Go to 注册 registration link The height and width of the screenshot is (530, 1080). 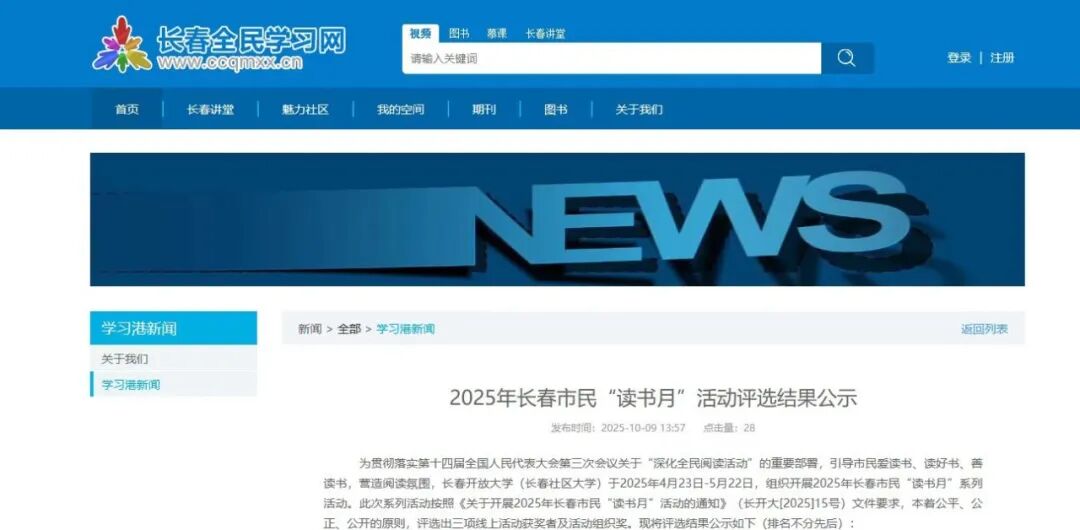click(x=1002, y=58)
